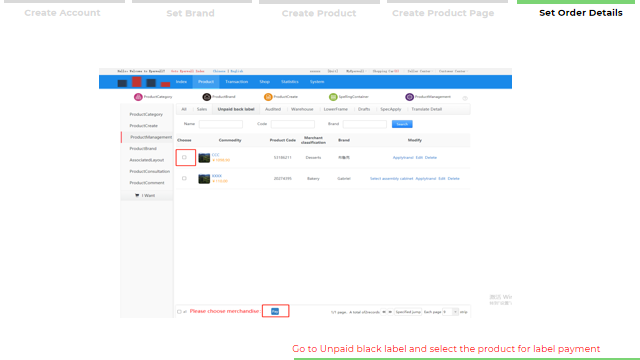Click the Specified jump button
Viewport: 640px width, 360px height.
tap(408, 312)
